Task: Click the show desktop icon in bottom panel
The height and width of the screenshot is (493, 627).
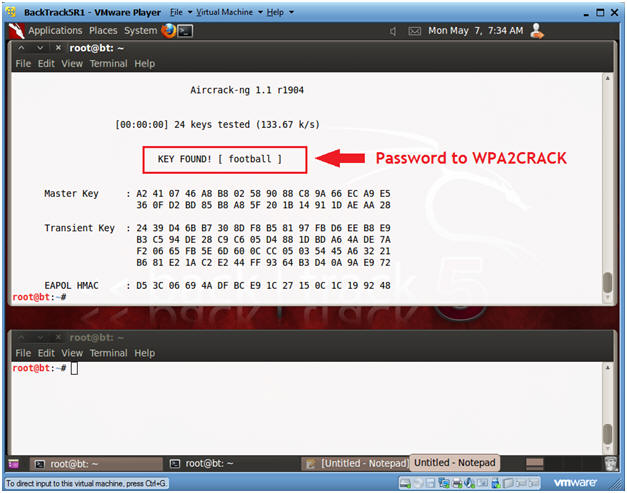Action: pos(14,464)
